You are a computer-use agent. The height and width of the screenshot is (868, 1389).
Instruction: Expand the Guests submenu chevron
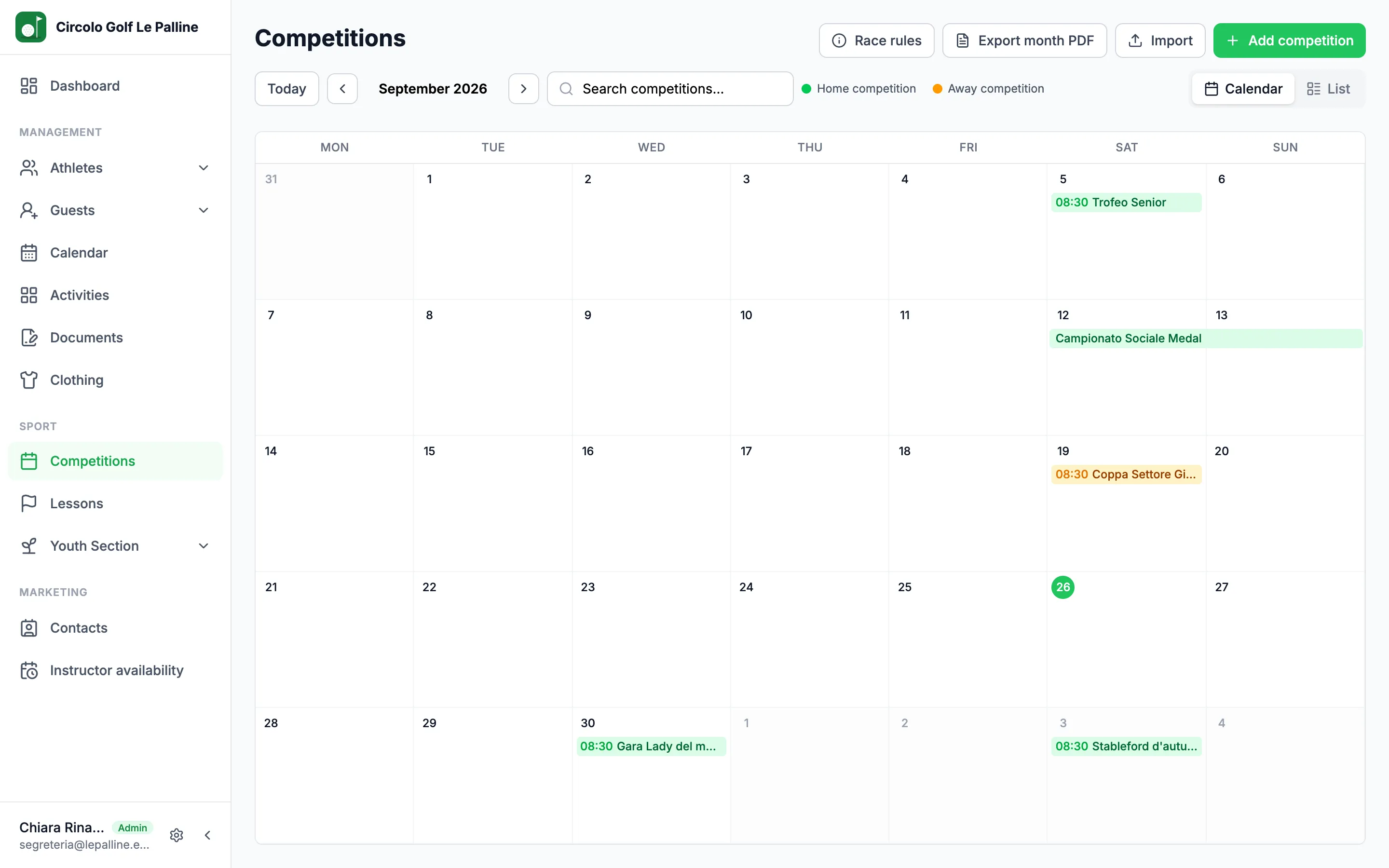(203, 210)
